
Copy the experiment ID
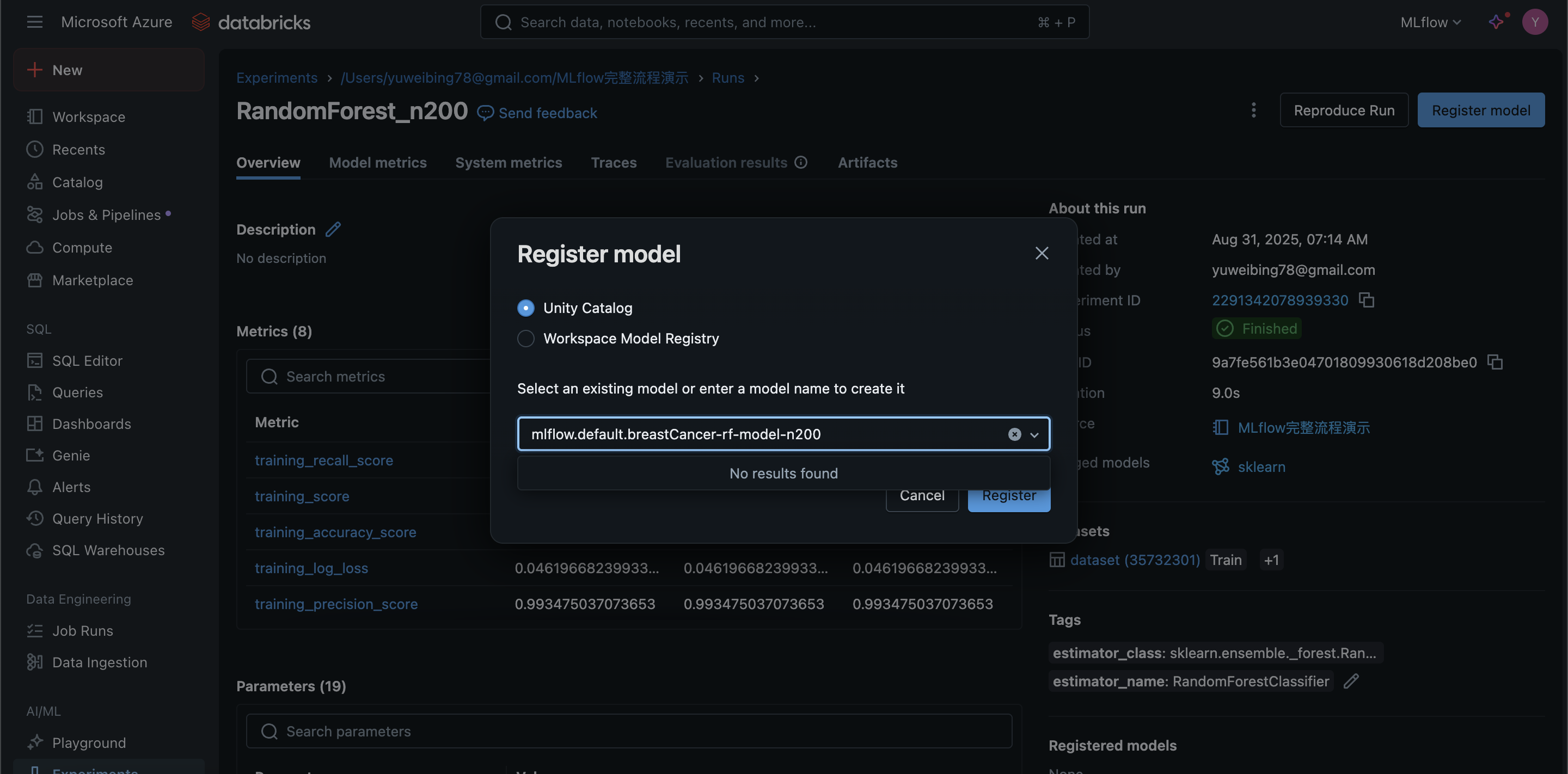click(1367, 300)
